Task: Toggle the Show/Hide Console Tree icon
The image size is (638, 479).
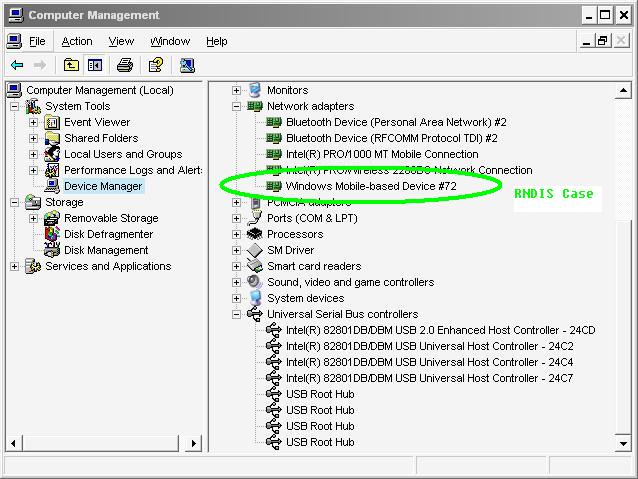Action: (x=95, y=65)
